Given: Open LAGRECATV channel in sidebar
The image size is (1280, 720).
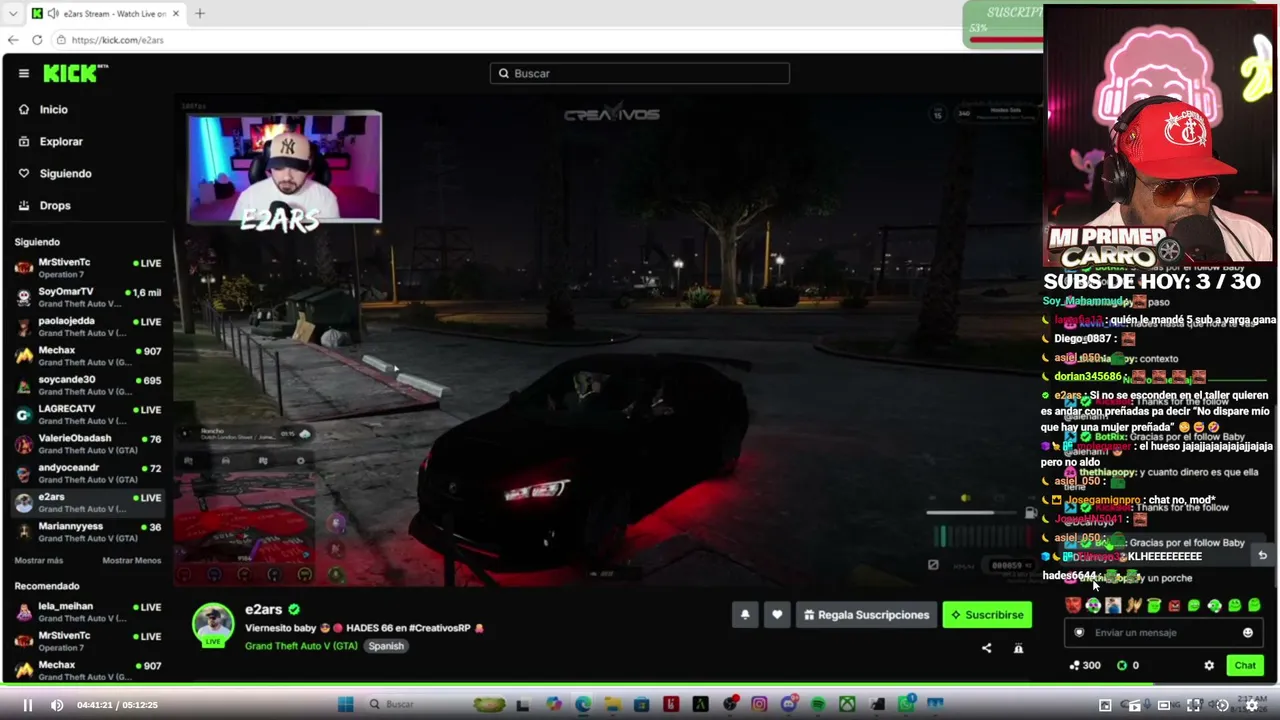Looking at the screenshot, I should click(88, 414).
